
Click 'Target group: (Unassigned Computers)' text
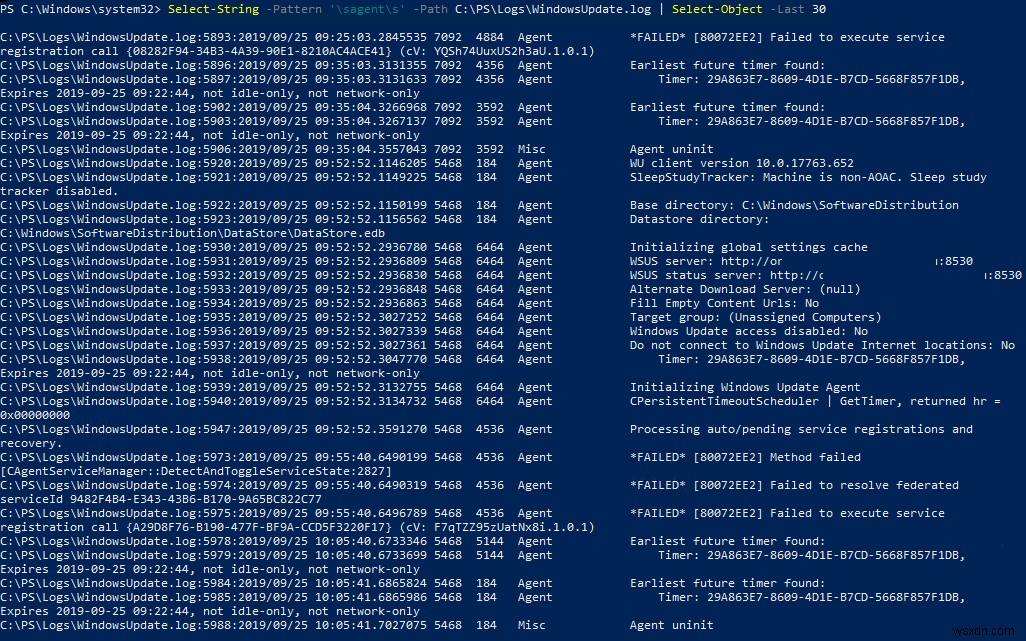click(755, 317)
